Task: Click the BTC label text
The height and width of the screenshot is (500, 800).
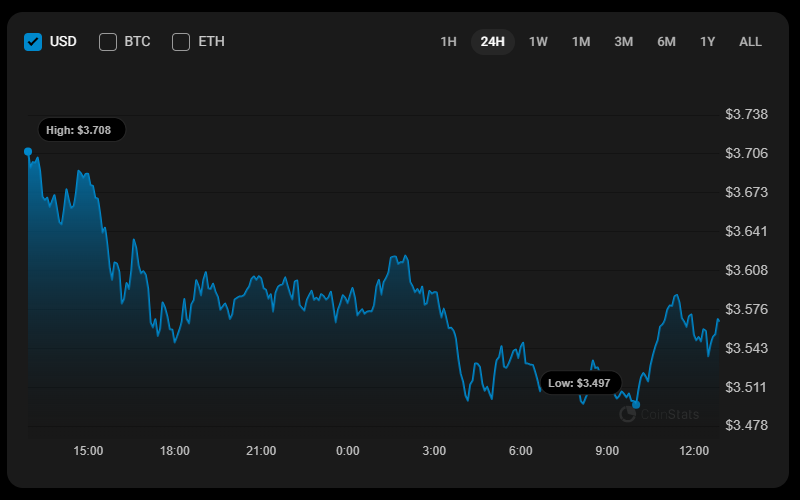Action: [137, 42]
